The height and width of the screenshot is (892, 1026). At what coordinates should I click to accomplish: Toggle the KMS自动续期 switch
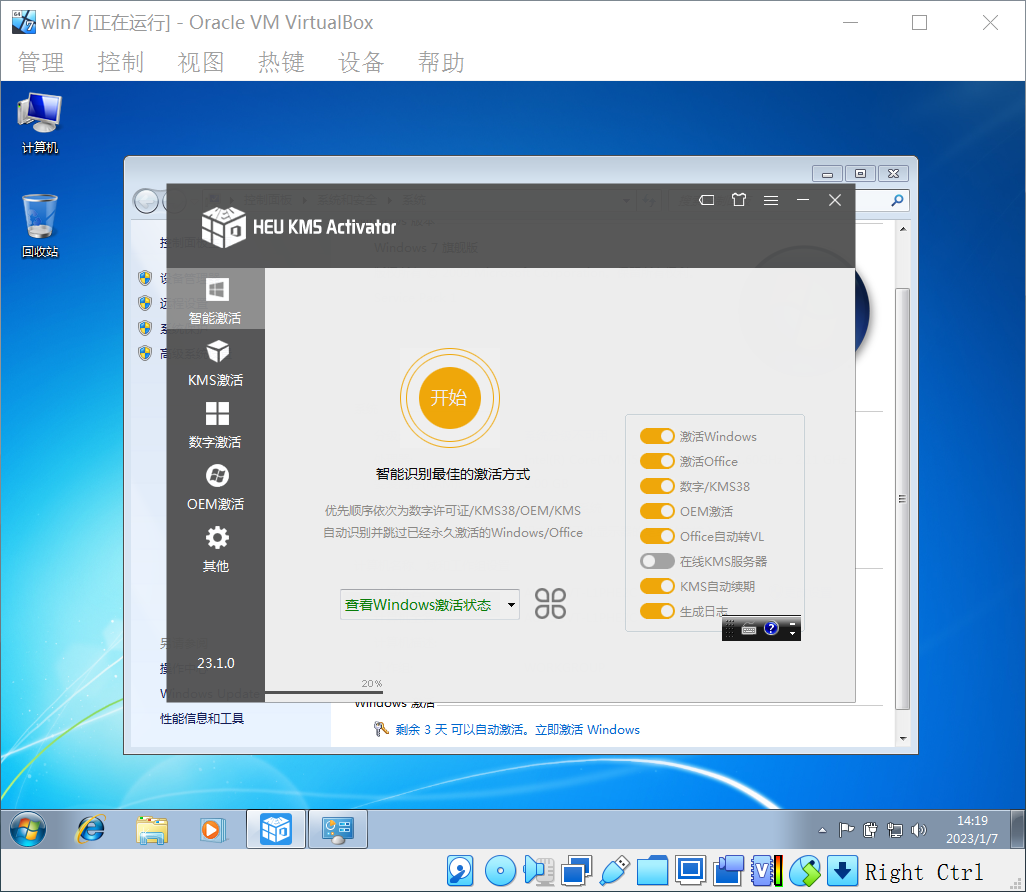(x=657, y=586)
